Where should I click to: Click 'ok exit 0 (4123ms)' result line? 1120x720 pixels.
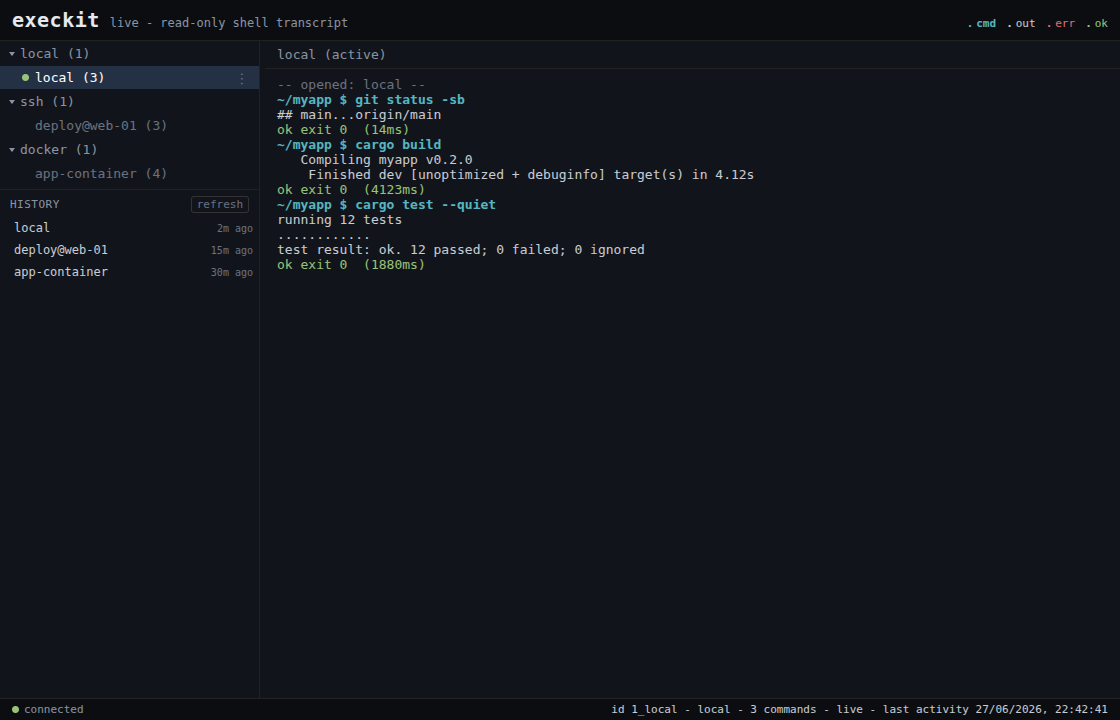351,190
